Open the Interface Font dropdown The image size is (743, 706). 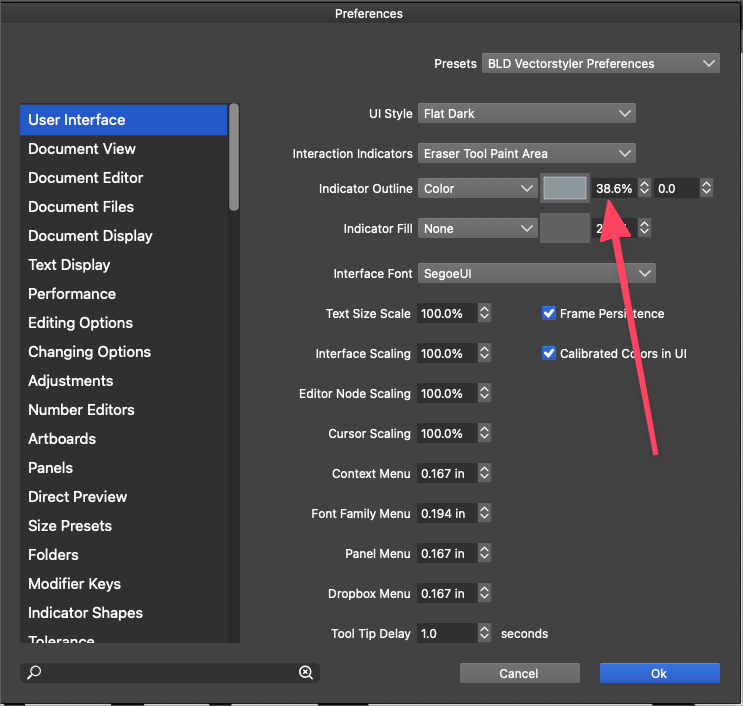coord(536,274)
